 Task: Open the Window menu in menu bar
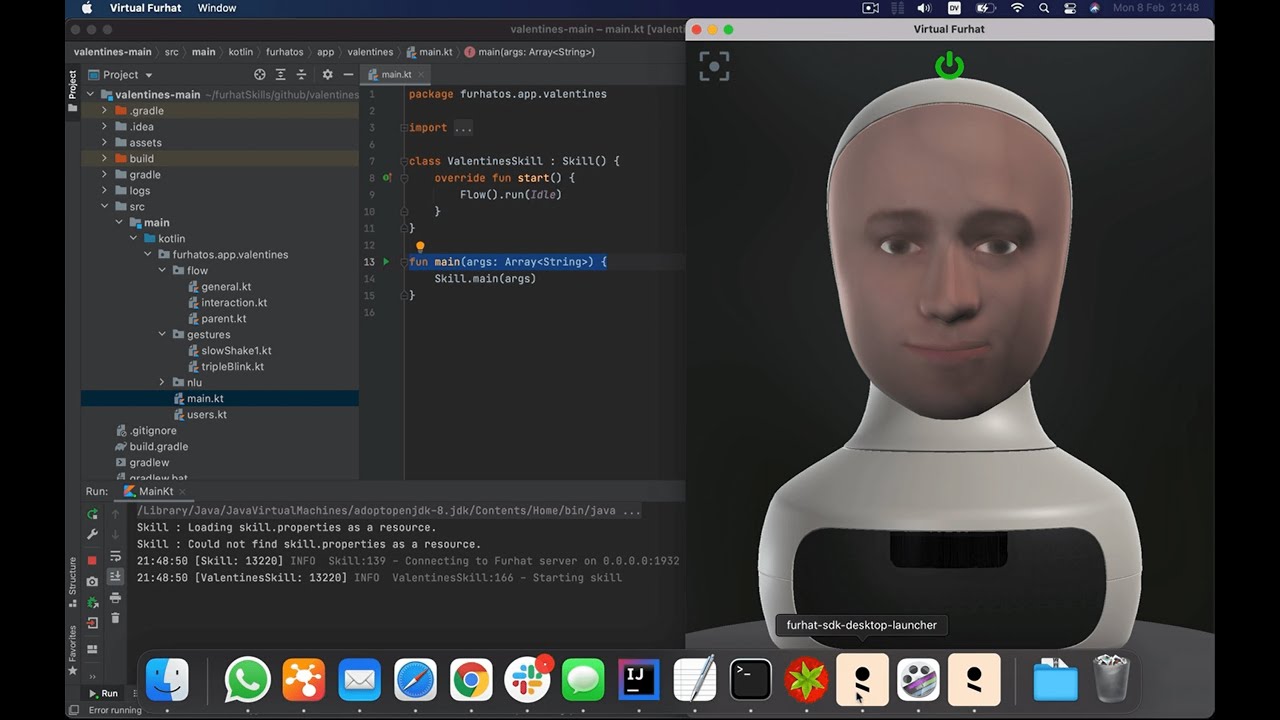(217, 8)
